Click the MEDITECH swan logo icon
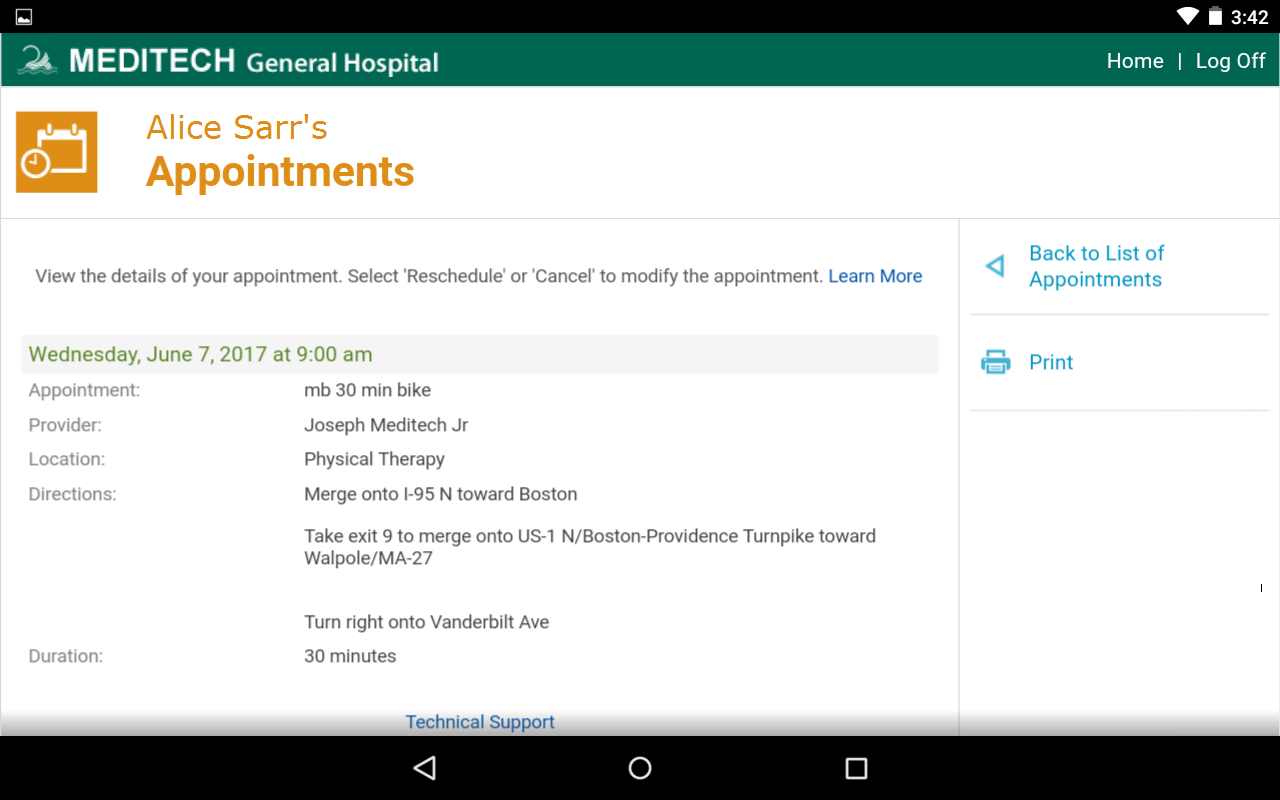 [38, 60]
